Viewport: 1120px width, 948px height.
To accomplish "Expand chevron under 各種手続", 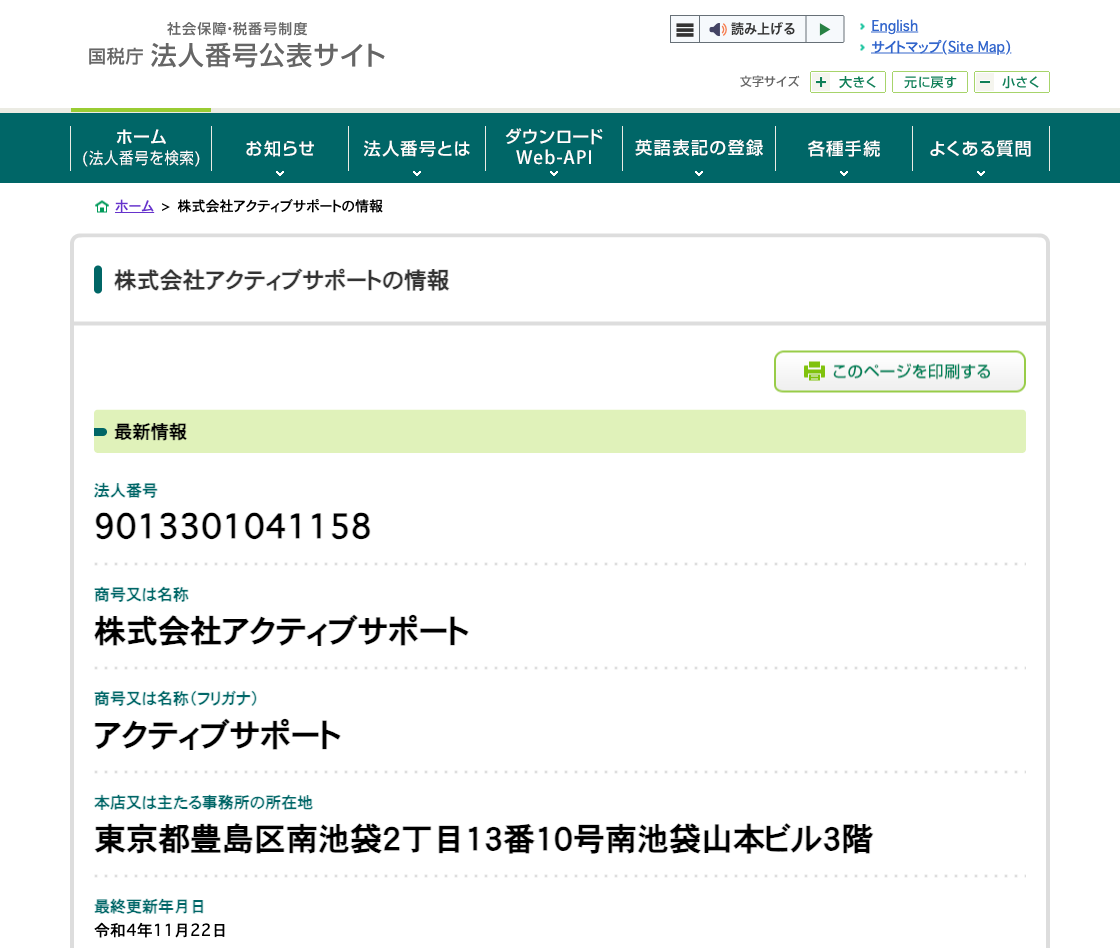I will [x=844, y=174].
